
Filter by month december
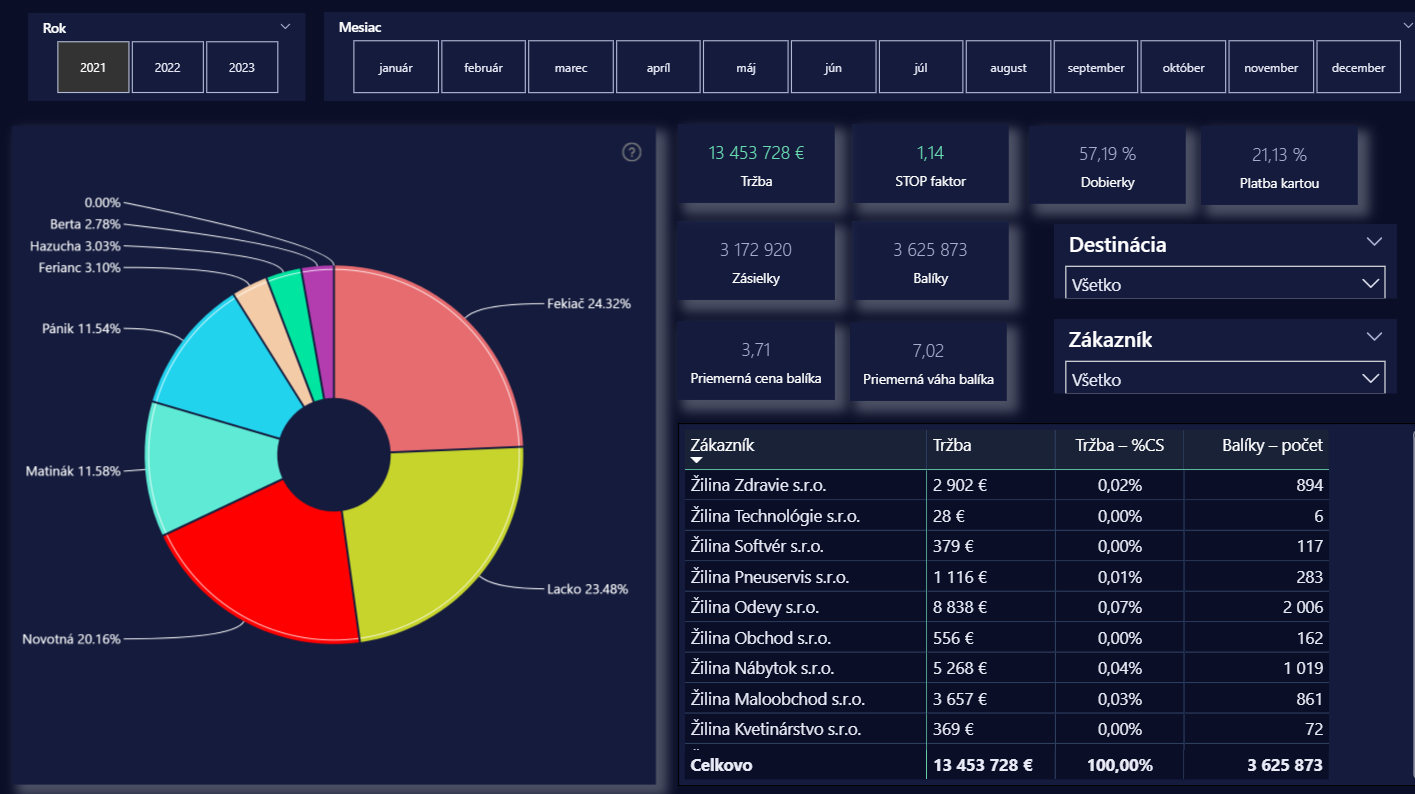point(1358,68)
